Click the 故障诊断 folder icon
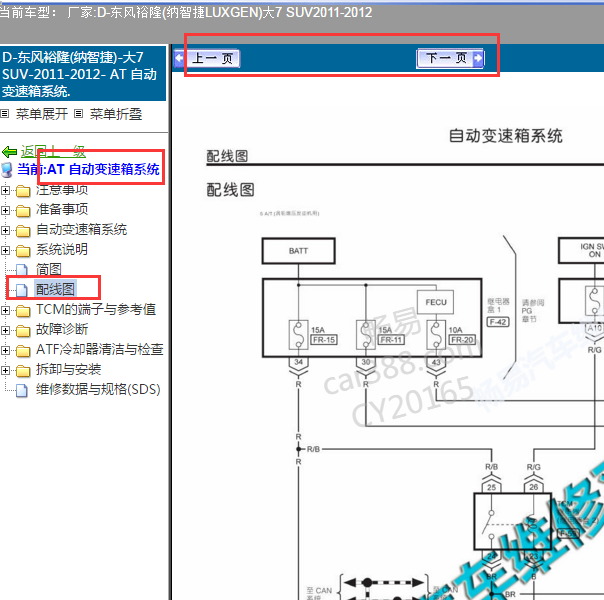 23,331
